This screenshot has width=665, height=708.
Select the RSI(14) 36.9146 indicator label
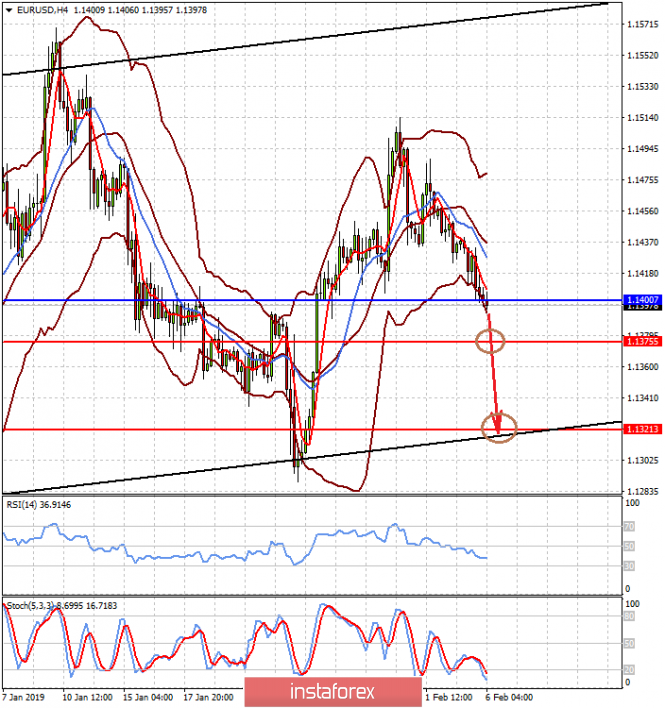[39, 505]
